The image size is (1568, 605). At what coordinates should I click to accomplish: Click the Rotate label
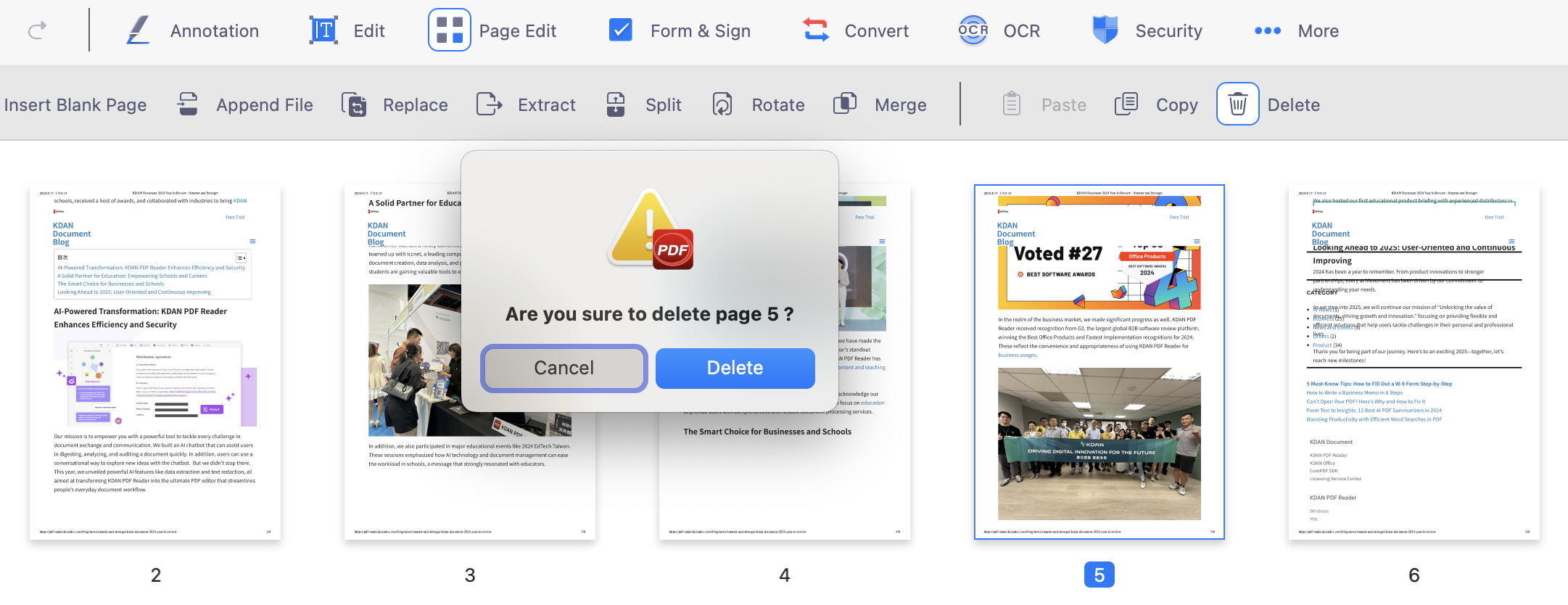pyautogui.click(x=778, y=105)
